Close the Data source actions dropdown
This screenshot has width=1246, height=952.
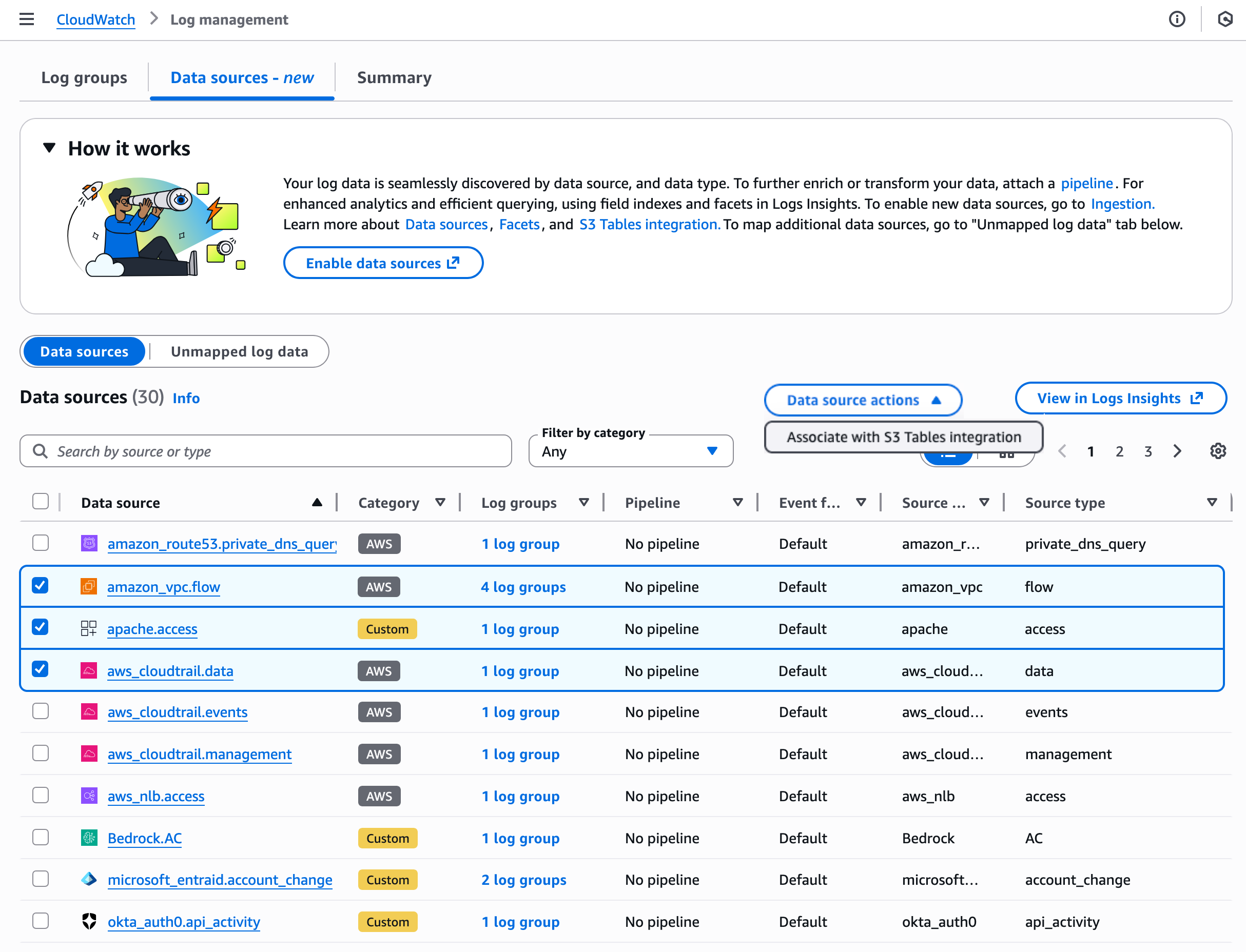[862, 400]
